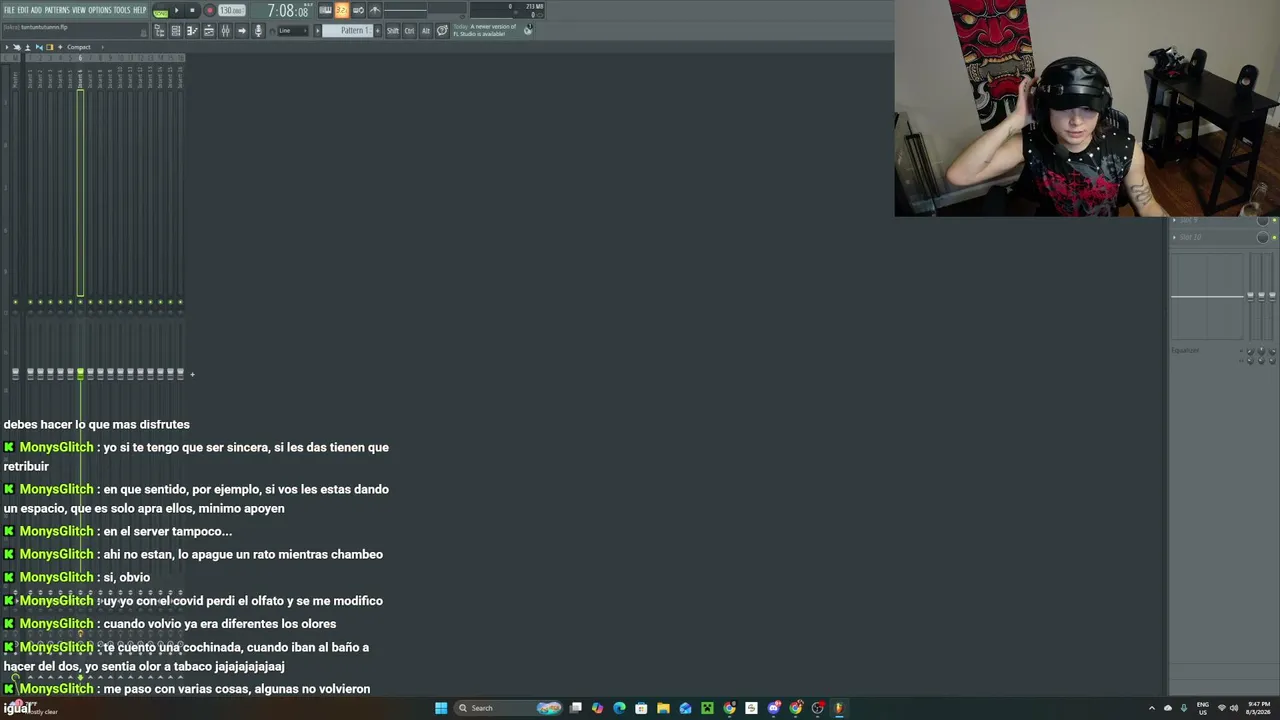Click the Ctrl modifier button
Viewport: 1280px width, 720px height.
coord(409,31)
